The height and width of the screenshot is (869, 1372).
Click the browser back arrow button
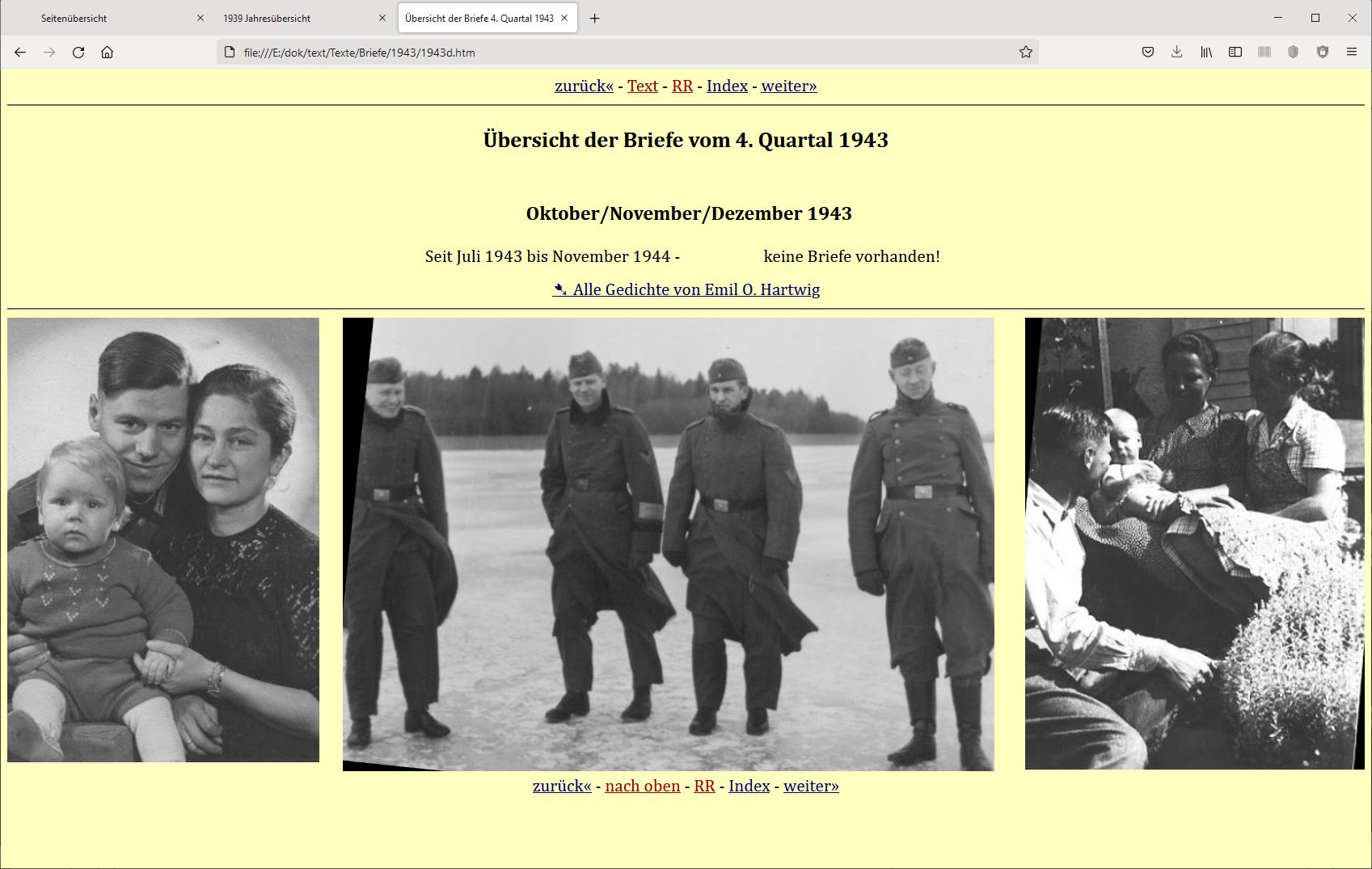[20, 53]
